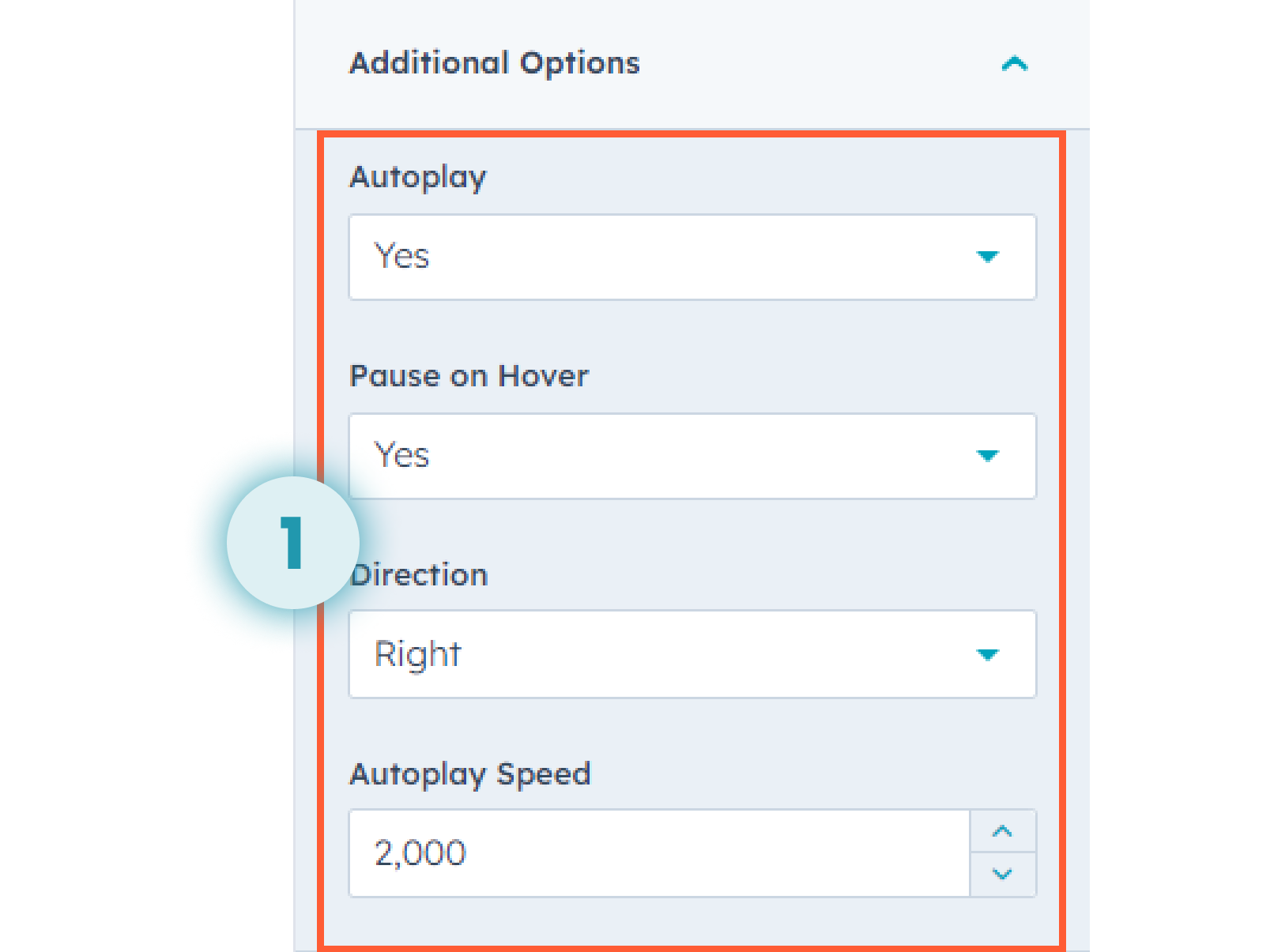Click the Yes field below Pause on Hover

(x=692, y=456)
